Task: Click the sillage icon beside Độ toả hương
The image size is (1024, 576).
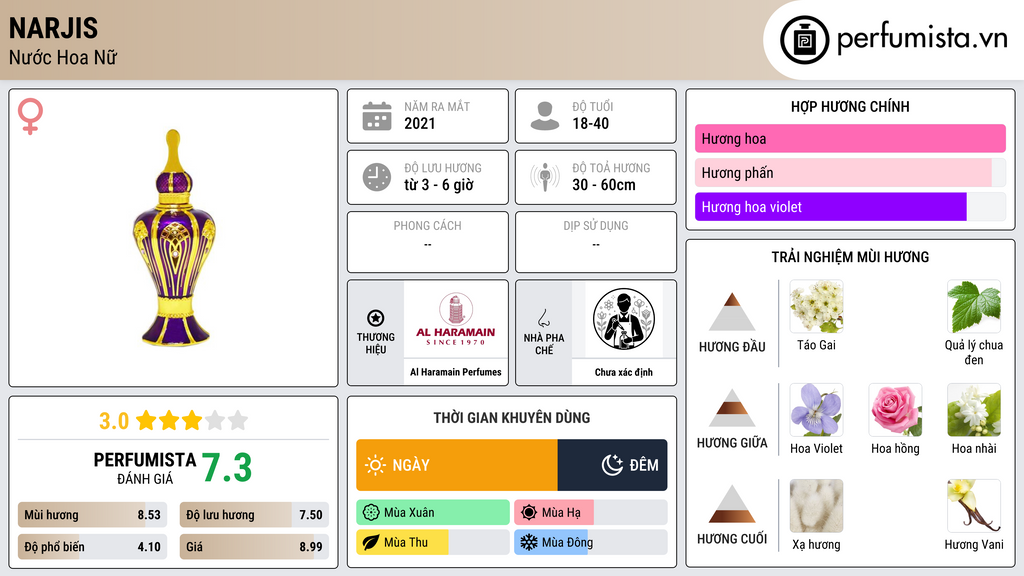Action: [x=545, y=177]
